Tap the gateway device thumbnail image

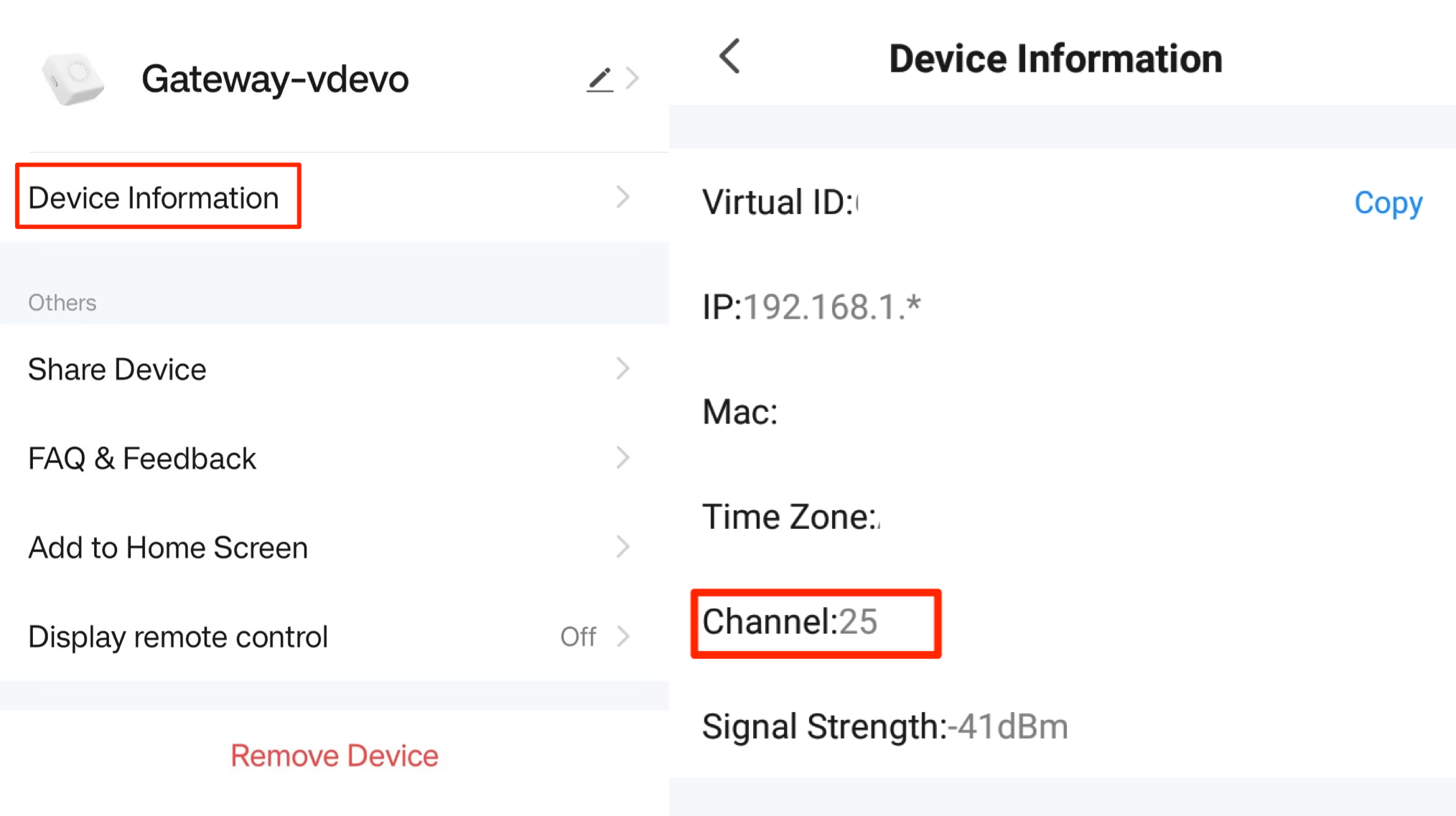73,79
